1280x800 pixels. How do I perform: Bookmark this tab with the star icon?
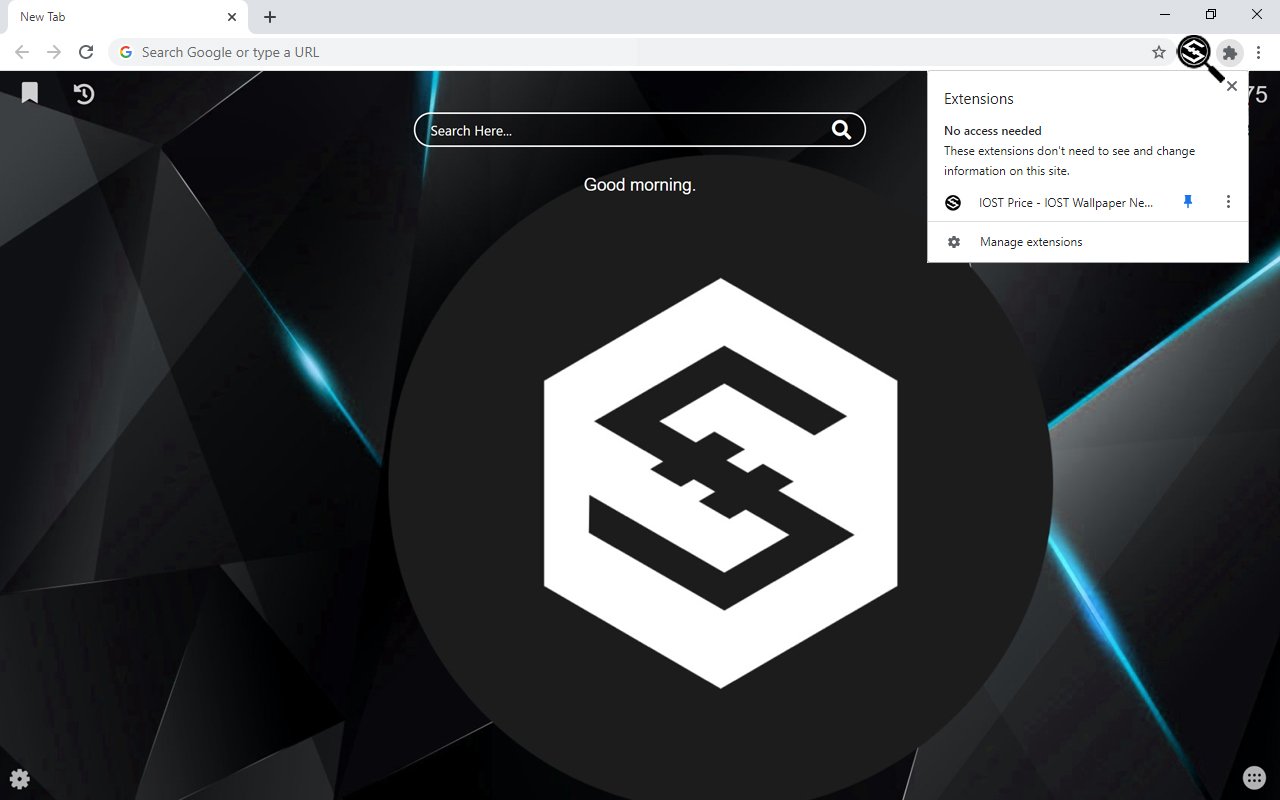[x=1158, y=52]
